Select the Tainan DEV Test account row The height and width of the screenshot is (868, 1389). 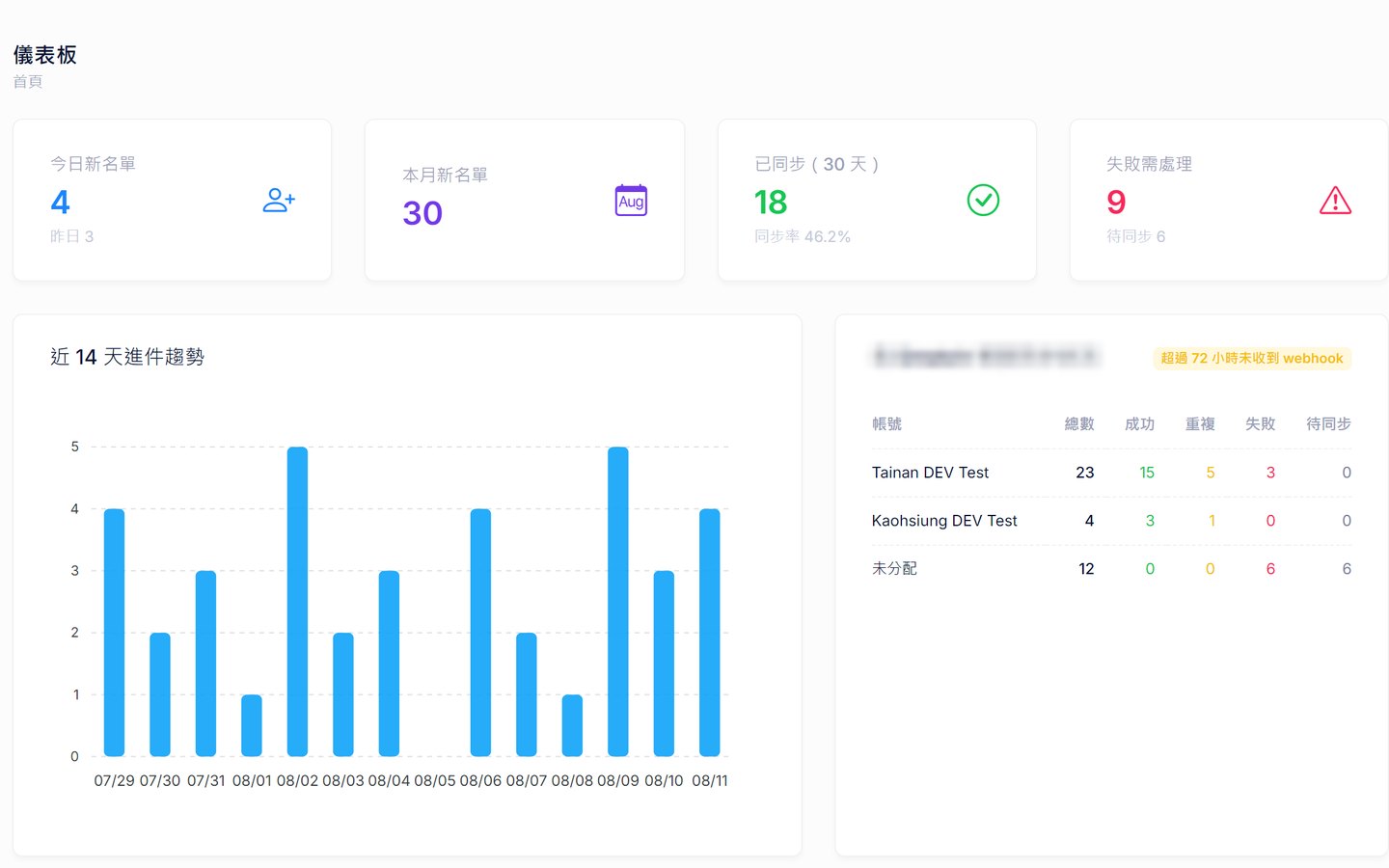click(x=1111, y=473)
